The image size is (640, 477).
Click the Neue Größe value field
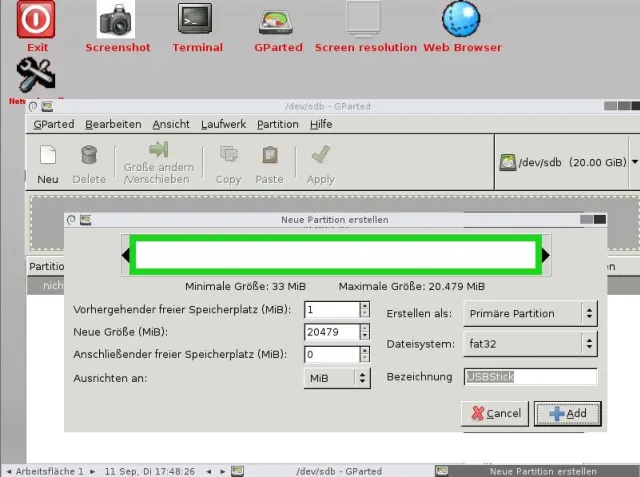click(331, 332)
